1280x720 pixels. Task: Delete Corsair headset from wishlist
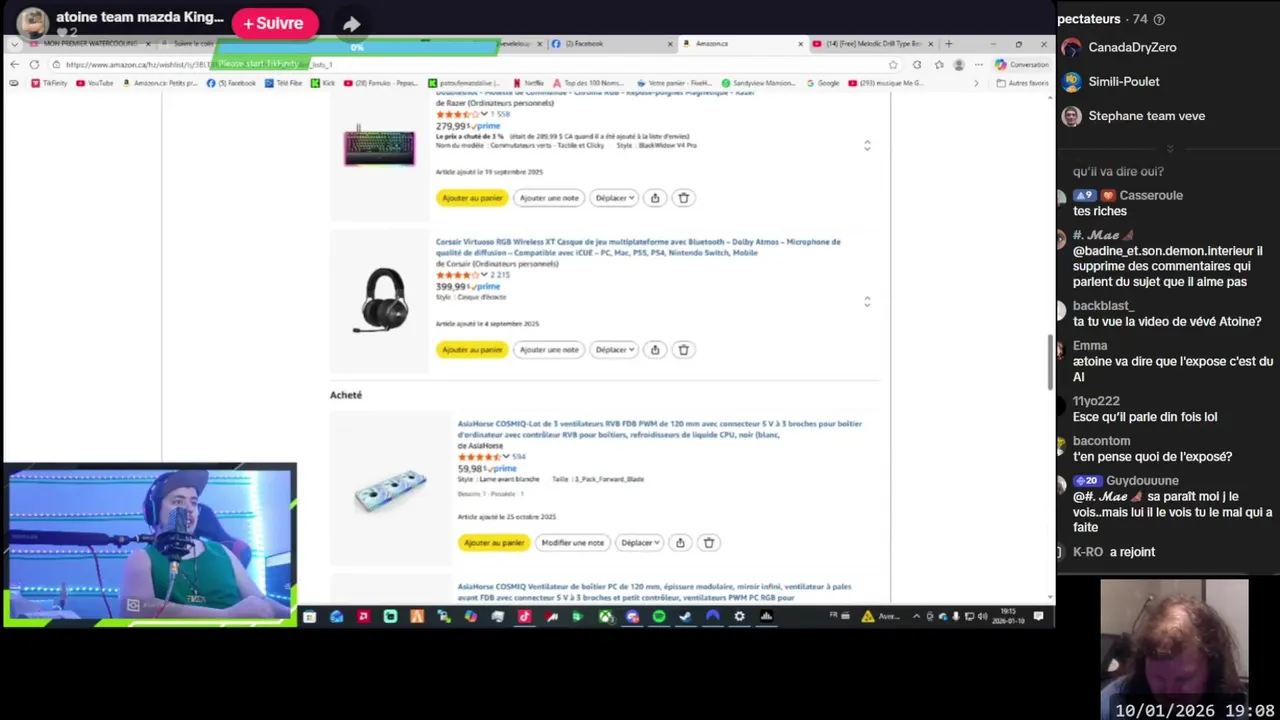coord(684,350)
